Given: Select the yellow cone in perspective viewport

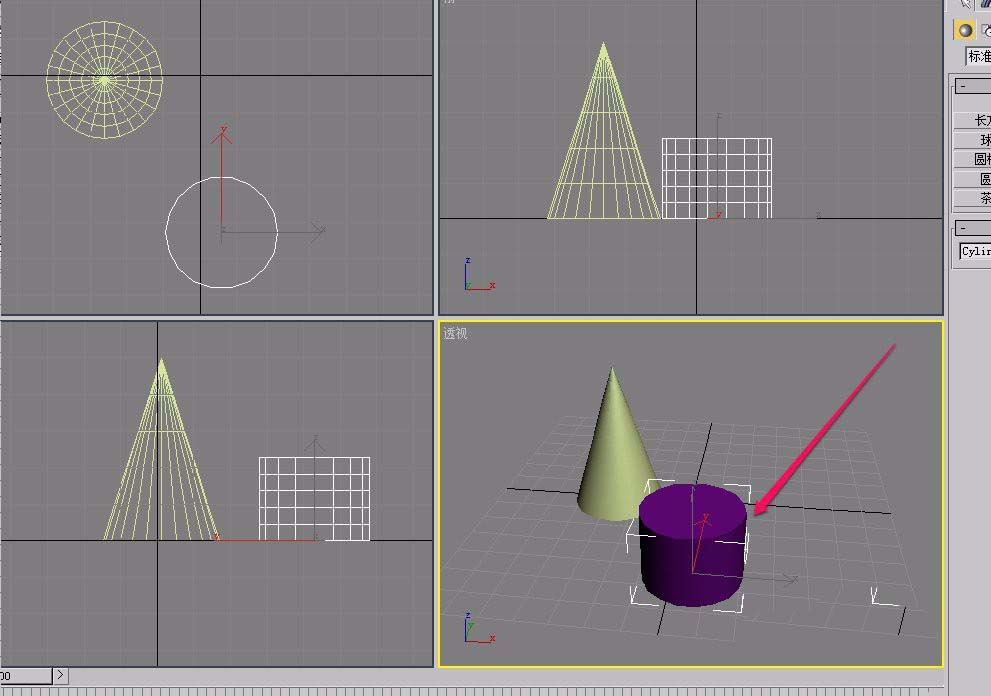Looking at the screenshot, I should point(610,450).
